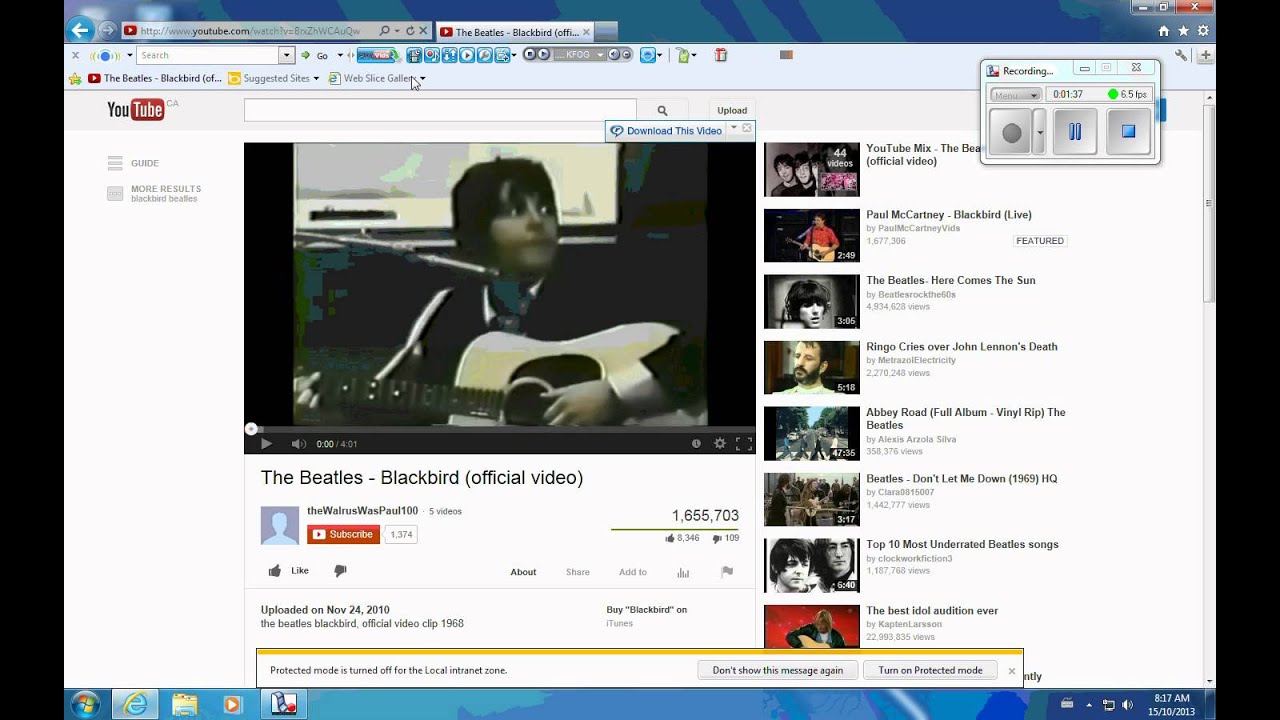Click the red gift icon in toolbar
Screen dimensions: 1280x720
coord(720,55)
